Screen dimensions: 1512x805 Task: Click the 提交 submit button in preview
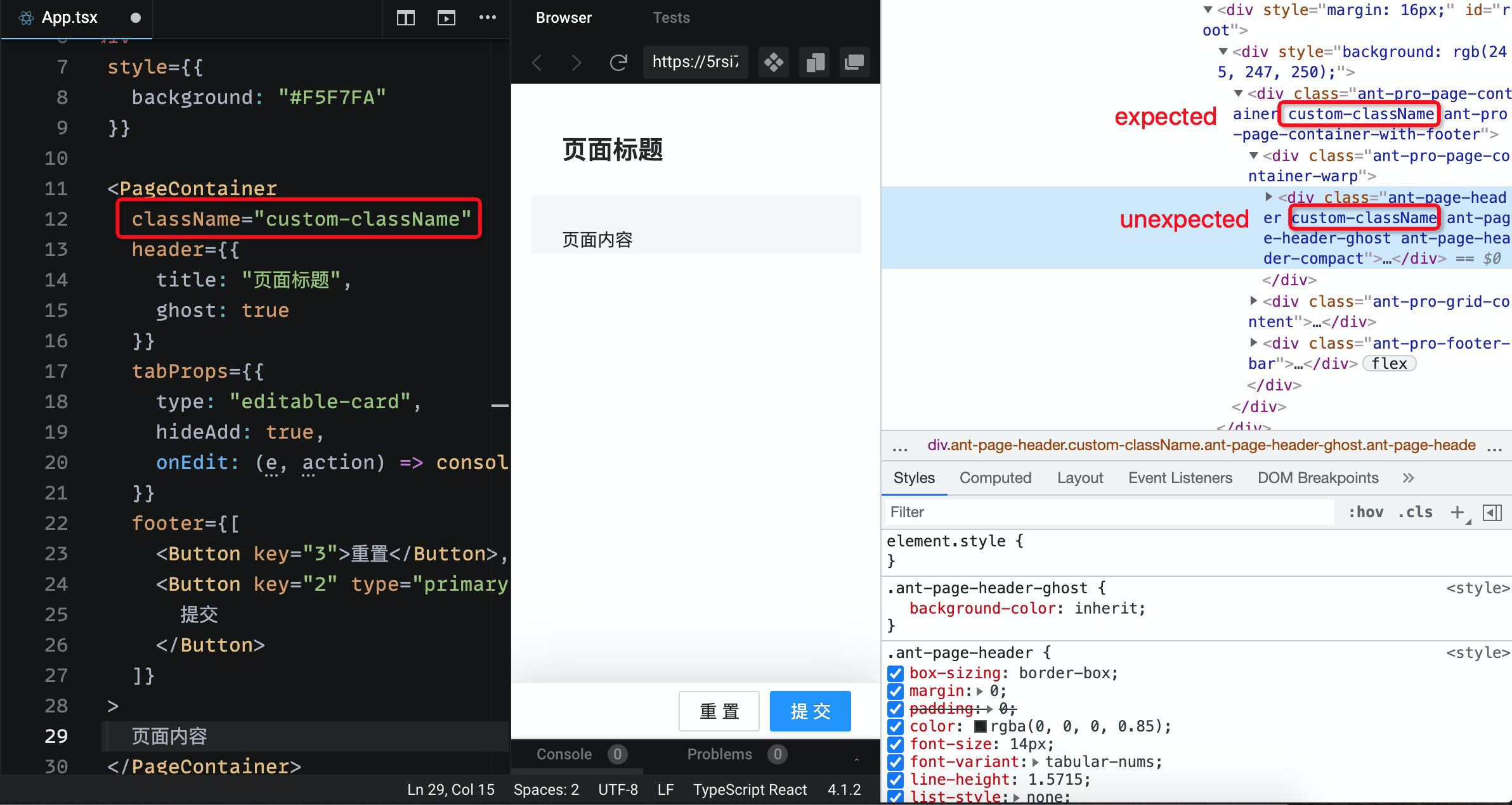pyautogui.click(x=810, y=711)
